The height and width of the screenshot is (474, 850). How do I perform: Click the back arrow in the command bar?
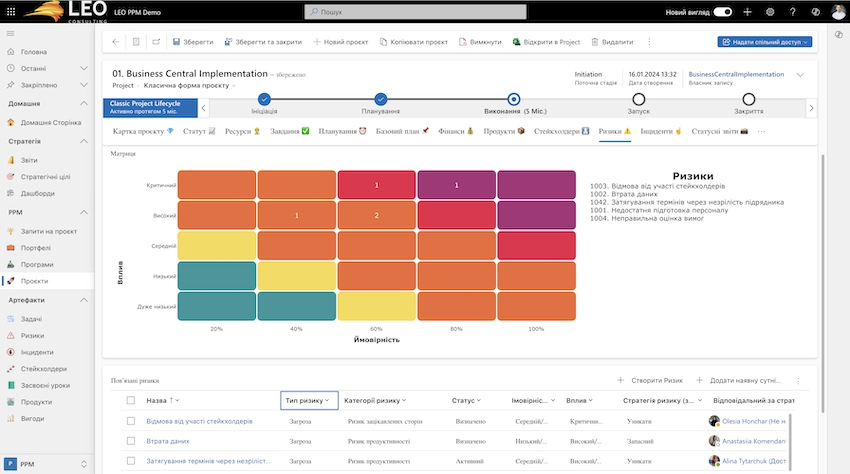(x=116, y=42)
